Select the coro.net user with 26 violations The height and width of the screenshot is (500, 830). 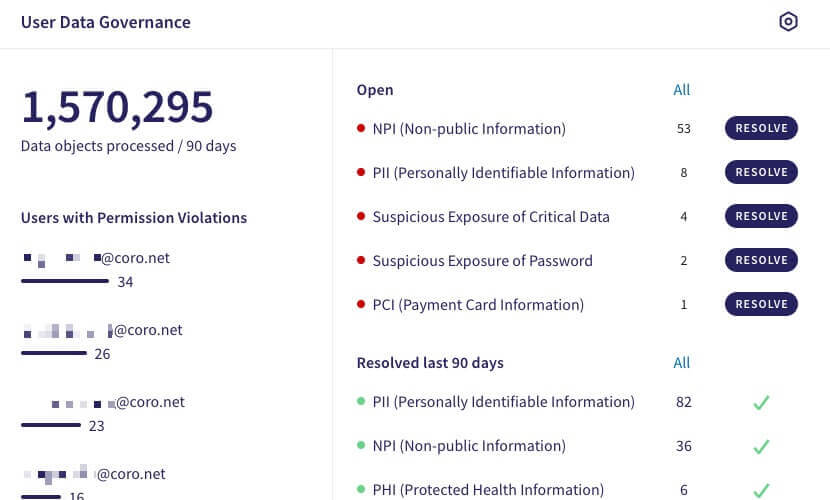[102, 330]
